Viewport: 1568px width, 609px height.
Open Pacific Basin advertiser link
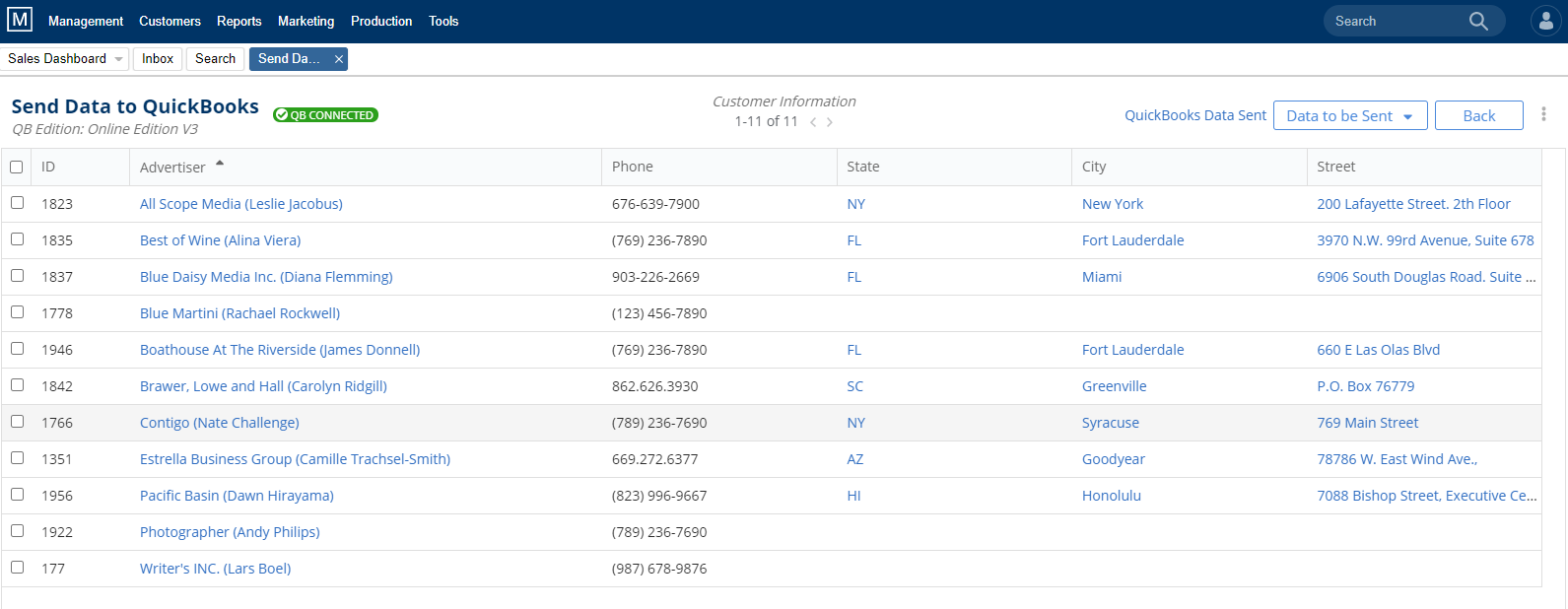point(237,496)
